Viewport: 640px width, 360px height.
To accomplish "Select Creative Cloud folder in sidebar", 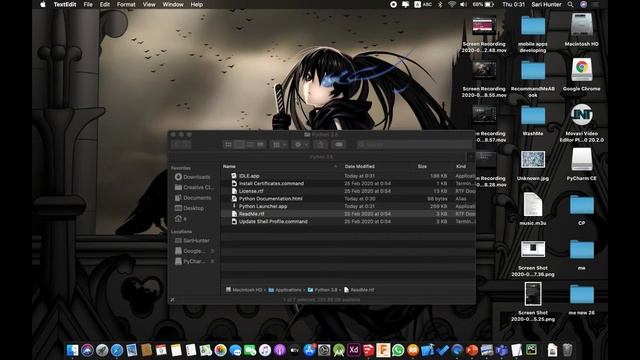I will click(194, 187).
